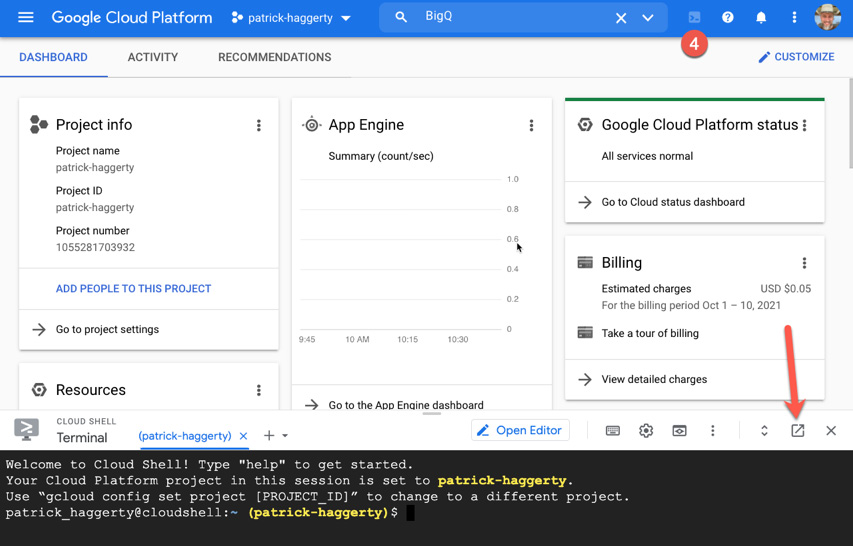853x546 pixels.
Task: Click the Project number value 1055281703932
Action: point(95,247)
